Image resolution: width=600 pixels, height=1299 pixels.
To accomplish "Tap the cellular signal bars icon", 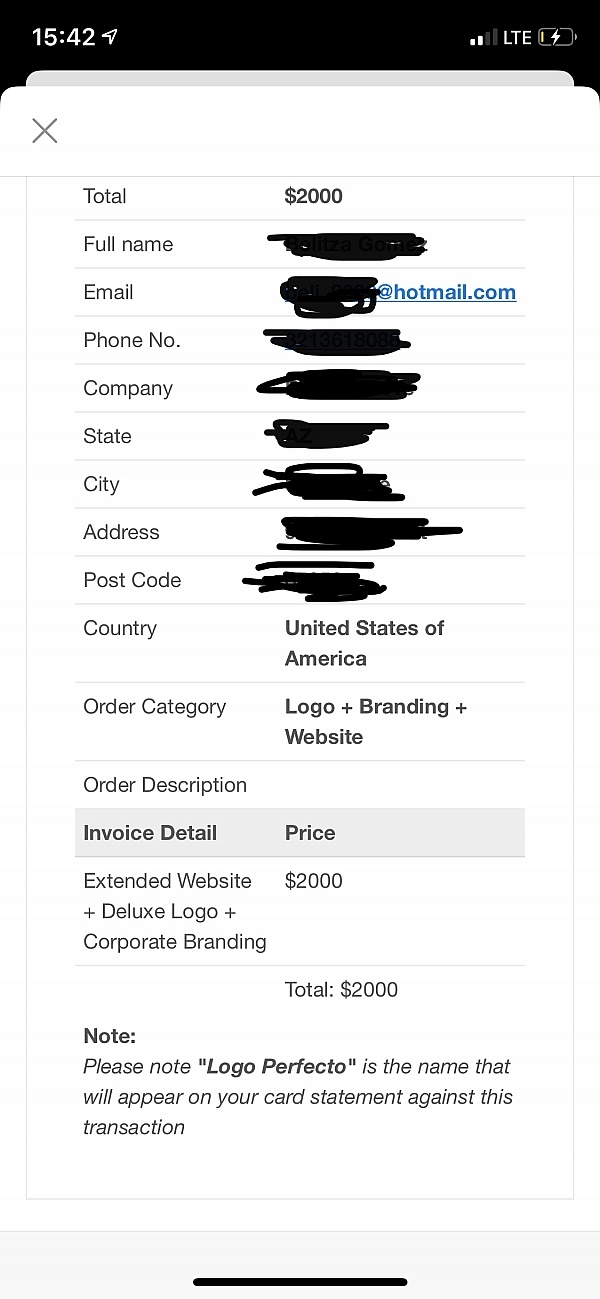I will click(x=483, y=38).
